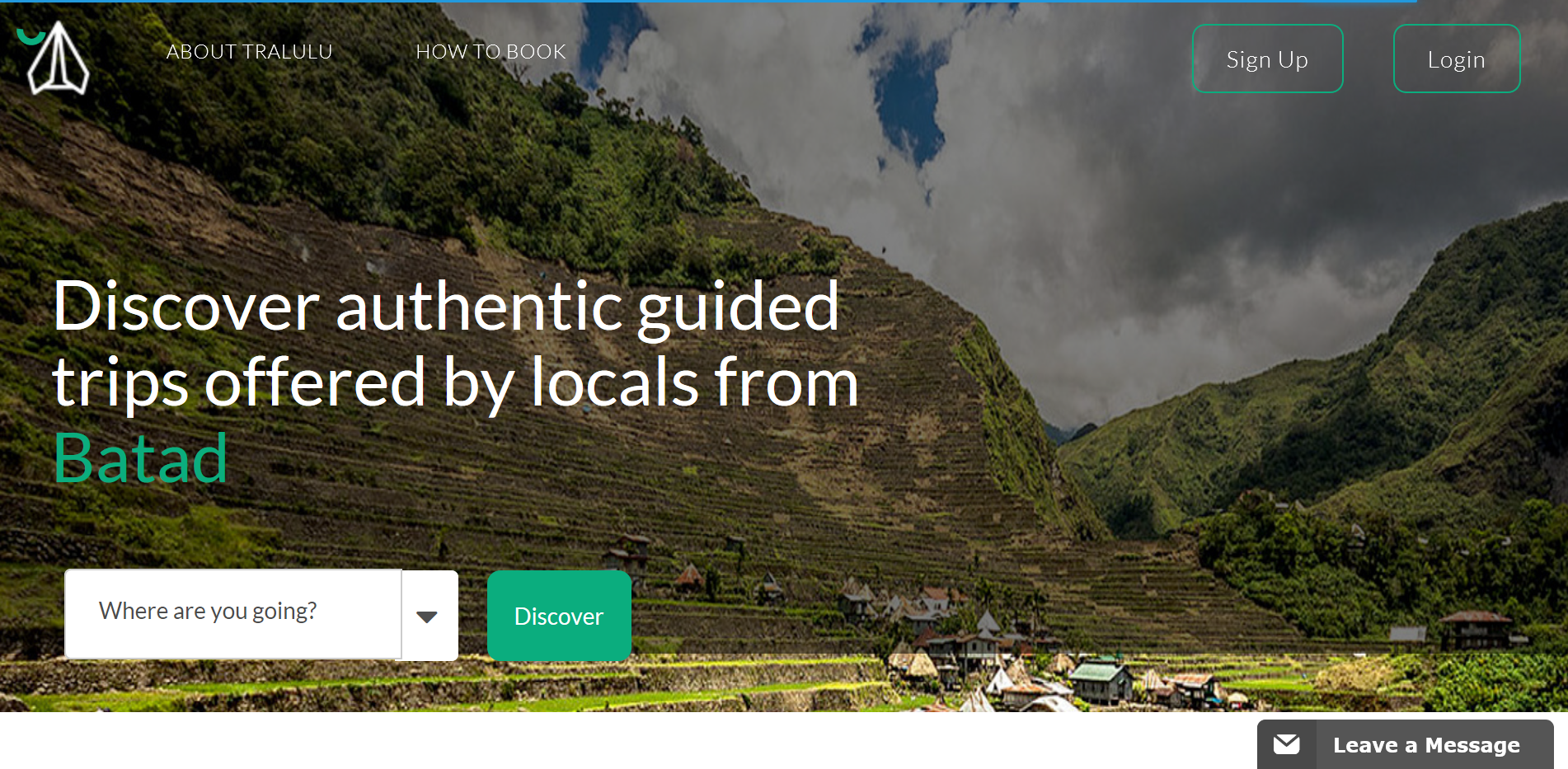Click the Tralulu paper plane logo

56,58
